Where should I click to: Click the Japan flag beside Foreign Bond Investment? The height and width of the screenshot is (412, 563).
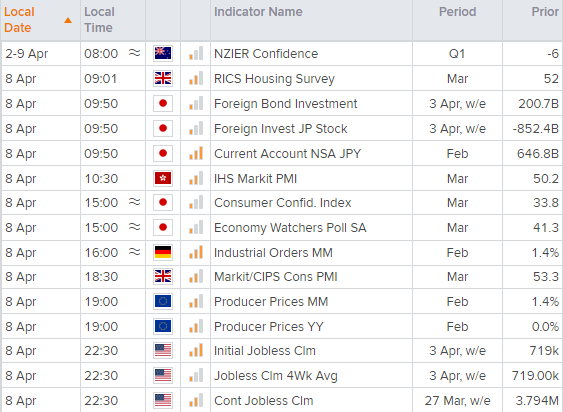click(163, 103)
